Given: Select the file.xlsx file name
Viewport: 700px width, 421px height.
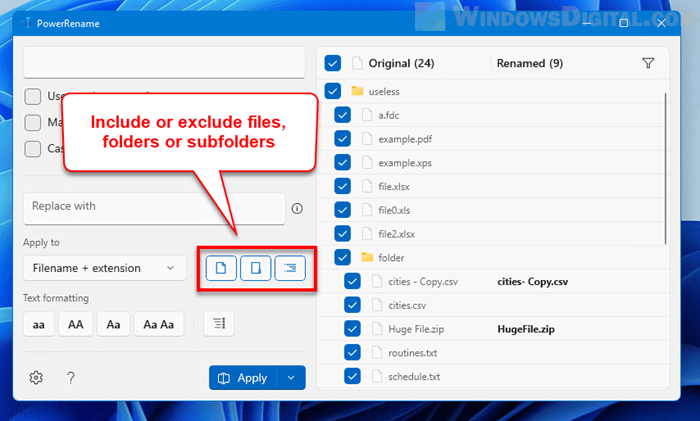Looking at the screenshot, I should (394, 187).
